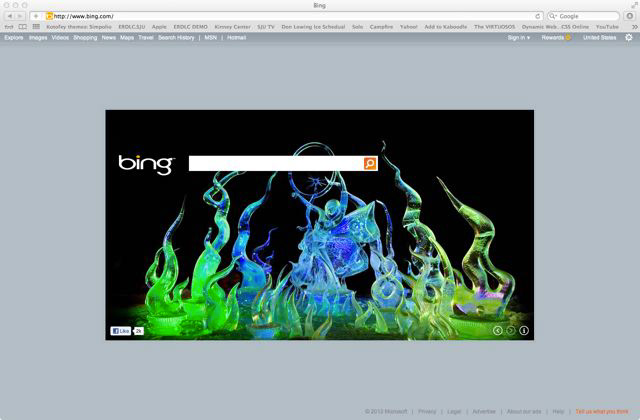640x420 pixels.
Task: Open the Solo bookmark
Action: coord(358,27)
